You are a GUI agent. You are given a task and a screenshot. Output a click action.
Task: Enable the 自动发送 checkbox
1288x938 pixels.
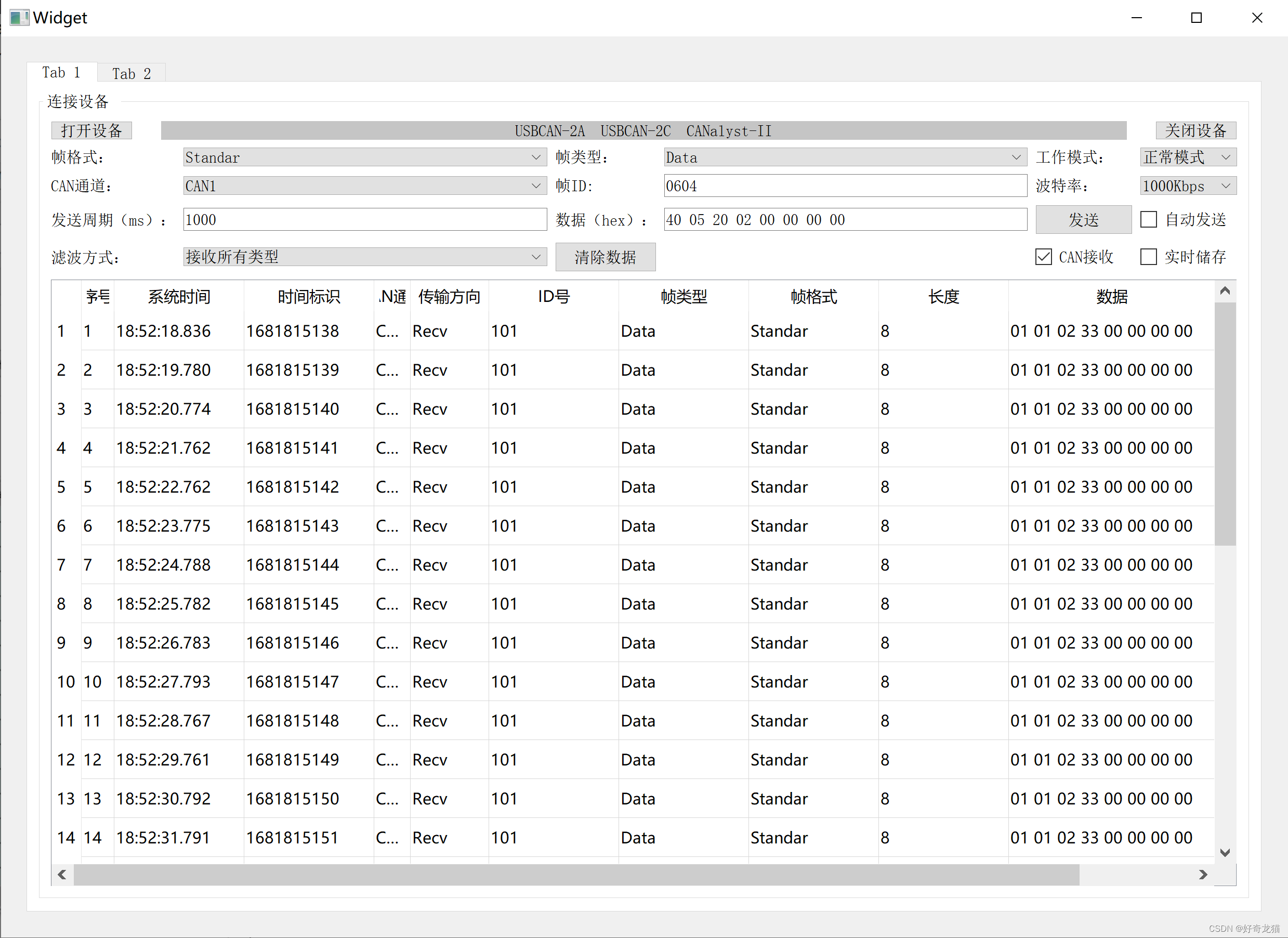click(x=1148, y=220)
